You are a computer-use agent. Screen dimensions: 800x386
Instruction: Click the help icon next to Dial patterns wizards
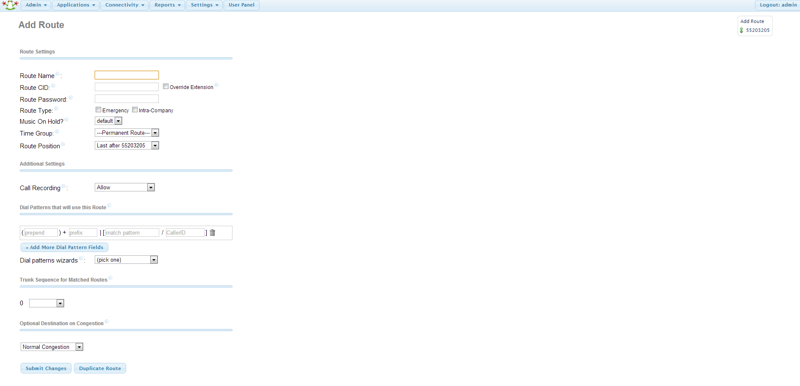81,259
